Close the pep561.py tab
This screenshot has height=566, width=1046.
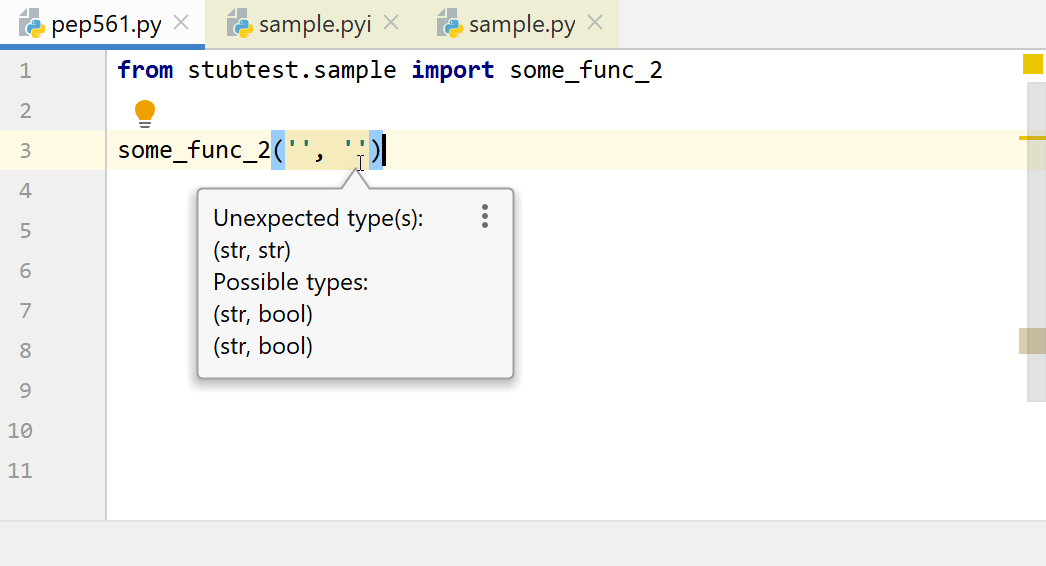[x=181, y=23]
